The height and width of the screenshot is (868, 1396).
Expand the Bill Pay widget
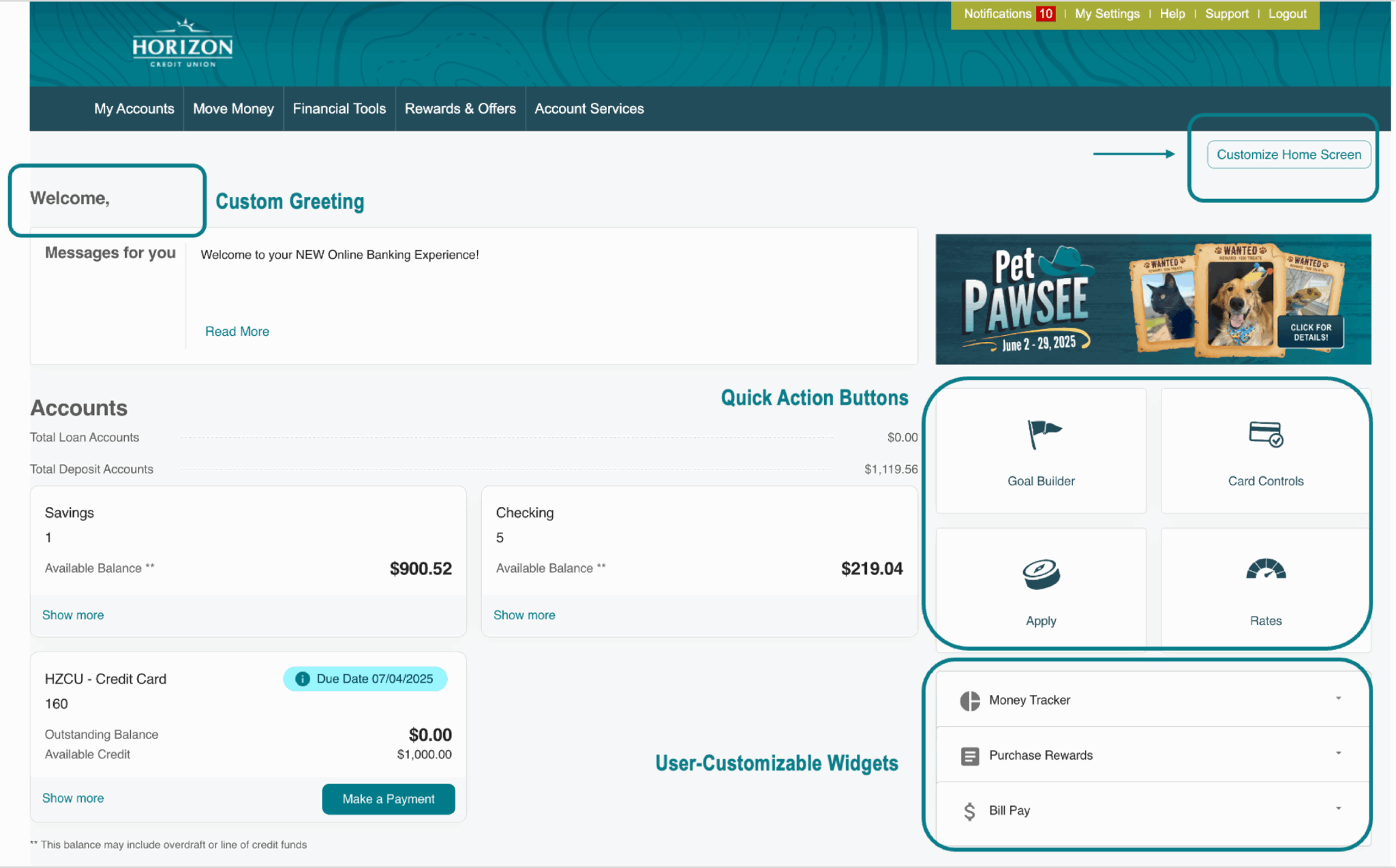click(x=1338, y=809)
